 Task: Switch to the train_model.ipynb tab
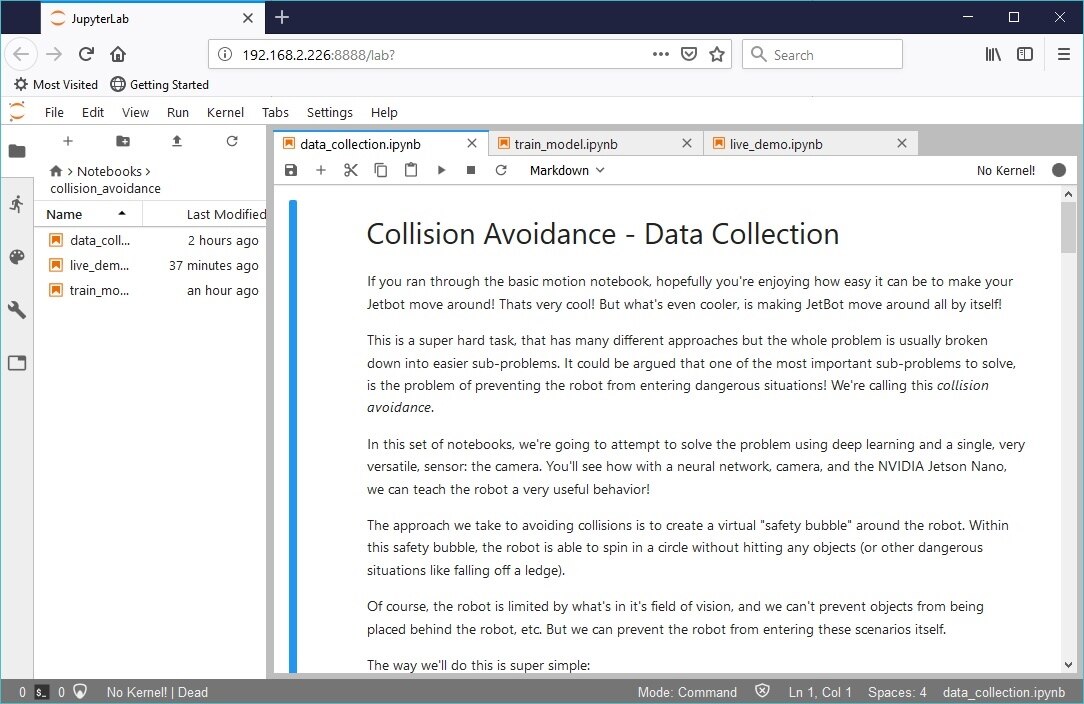point(566,144)
